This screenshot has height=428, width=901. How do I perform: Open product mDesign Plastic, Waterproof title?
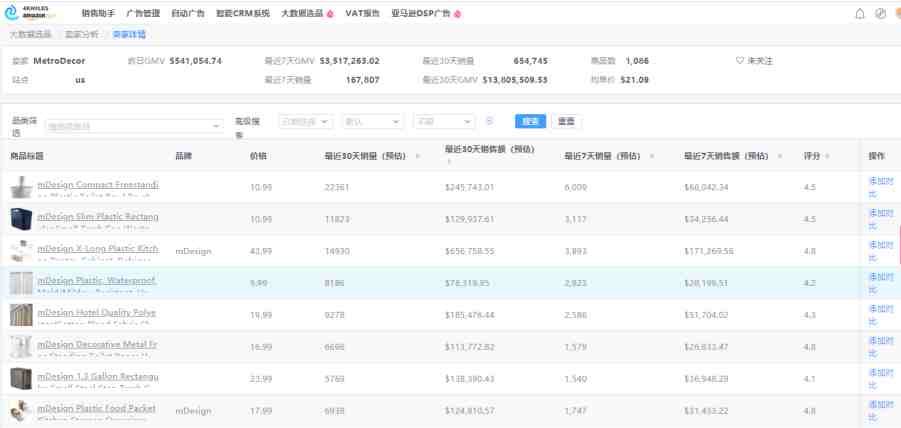(x=97, y=281)
